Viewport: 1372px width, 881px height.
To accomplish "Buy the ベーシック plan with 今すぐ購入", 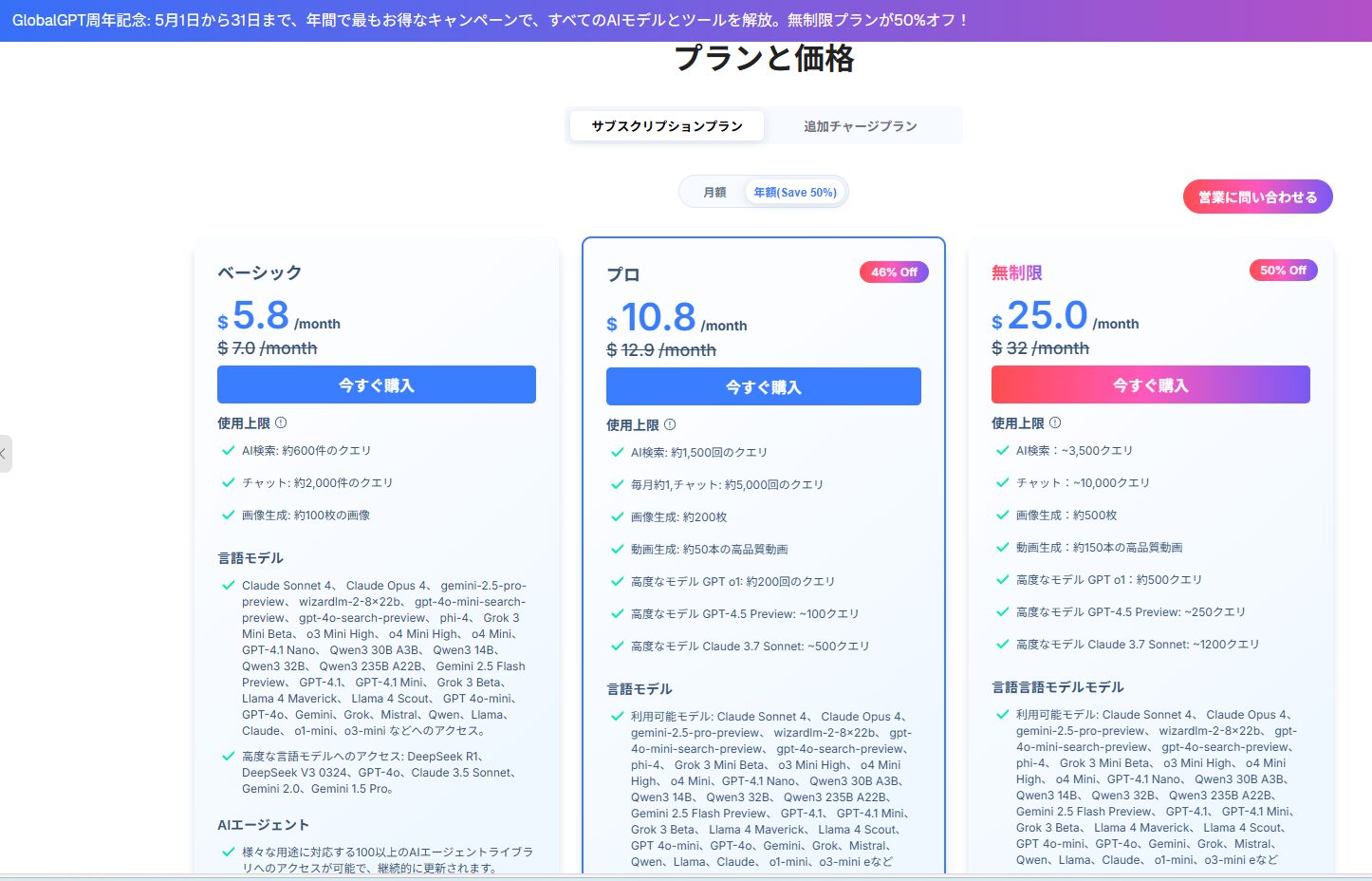I will click(x=377, y=384).
